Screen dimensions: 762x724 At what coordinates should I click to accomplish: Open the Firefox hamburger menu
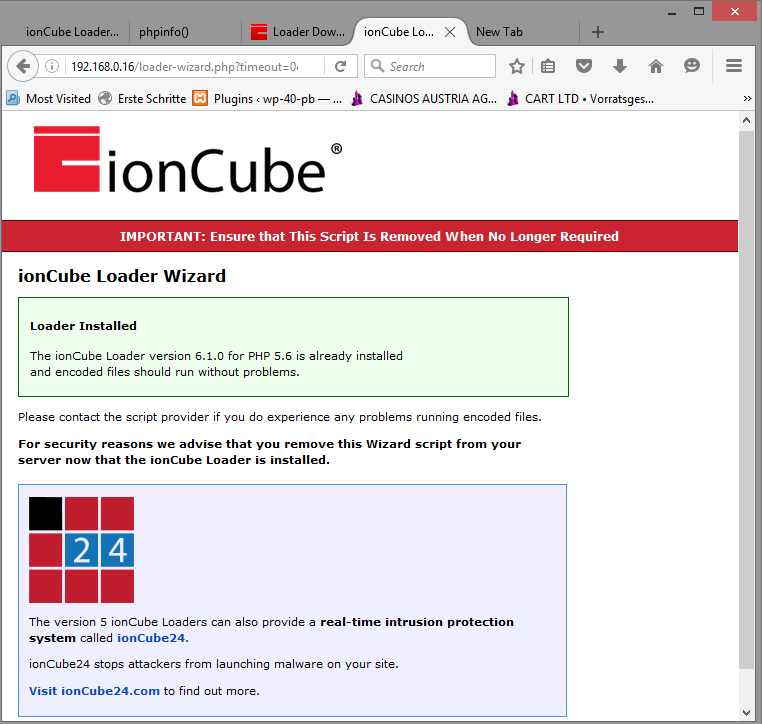733,66
